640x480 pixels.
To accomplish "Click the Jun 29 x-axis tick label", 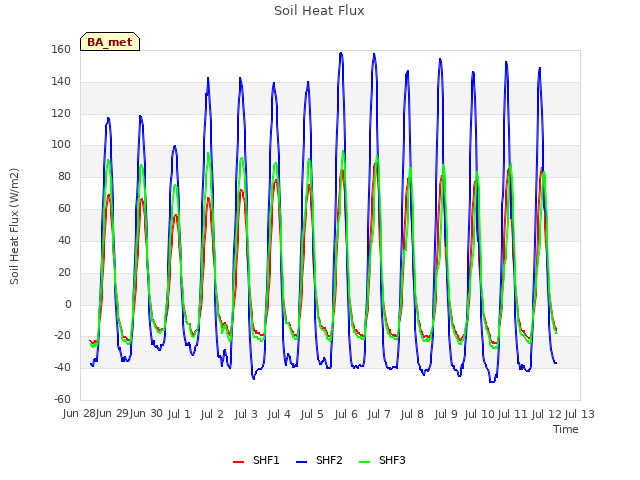I will [112, 414].
